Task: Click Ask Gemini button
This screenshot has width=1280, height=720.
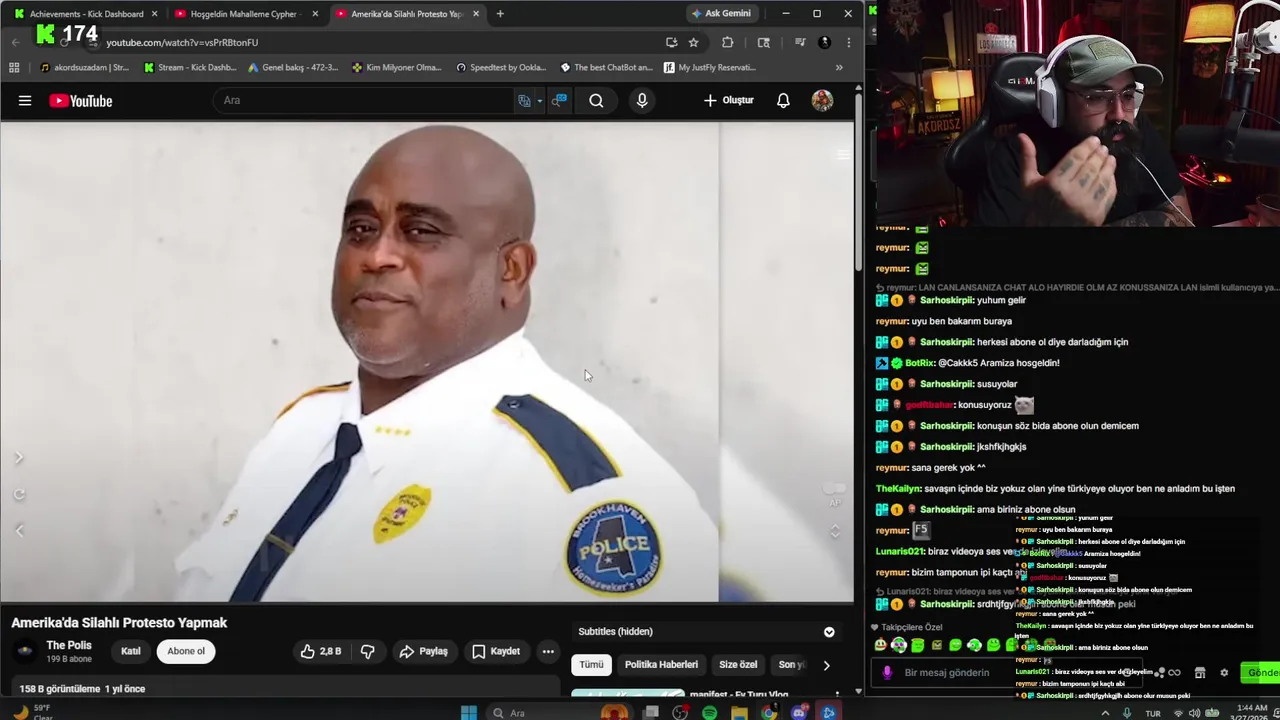Action: pyautogui.click(x=721, y=13)
